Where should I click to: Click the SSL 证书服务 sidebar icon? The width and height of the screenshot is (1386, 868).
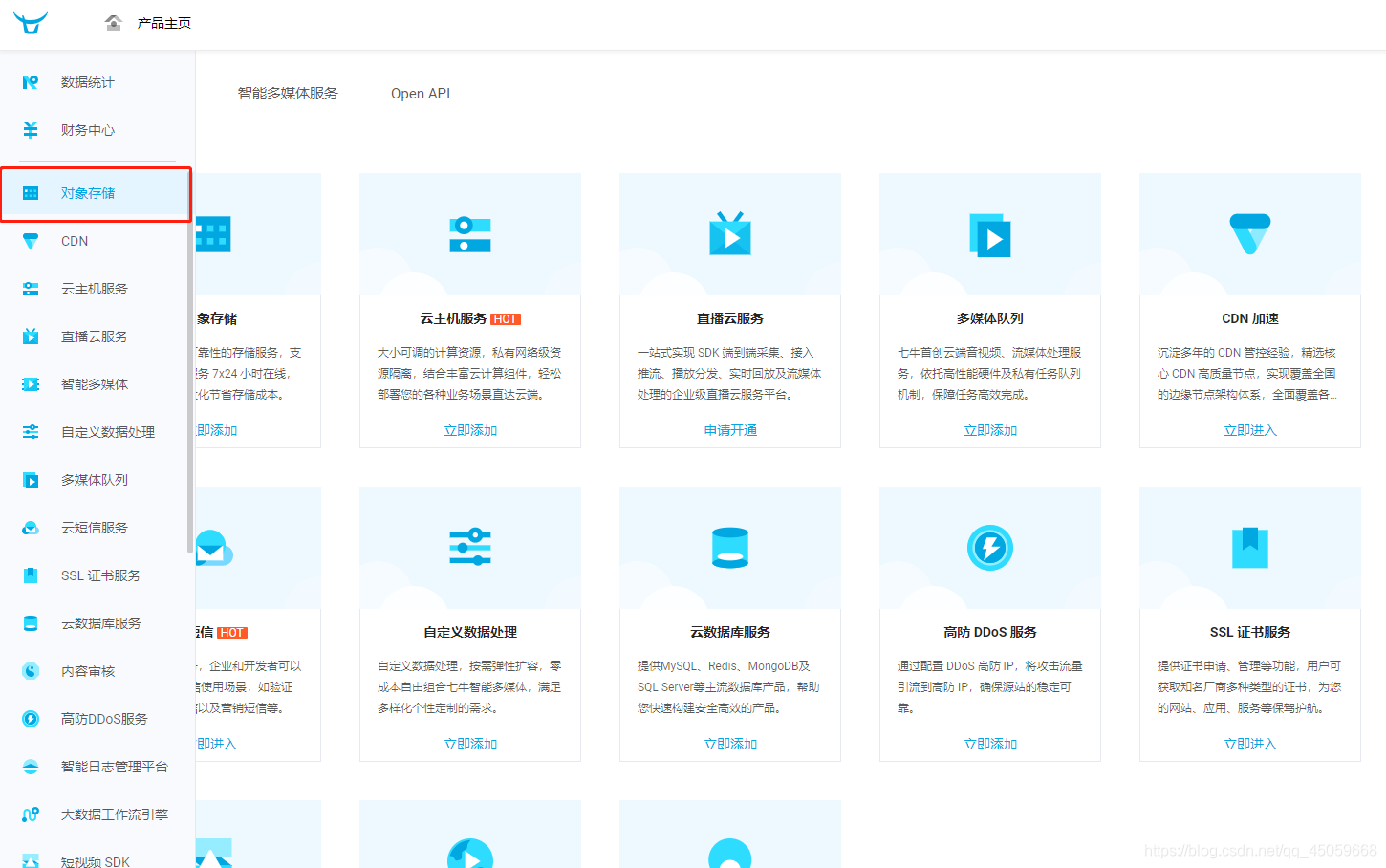31,575
